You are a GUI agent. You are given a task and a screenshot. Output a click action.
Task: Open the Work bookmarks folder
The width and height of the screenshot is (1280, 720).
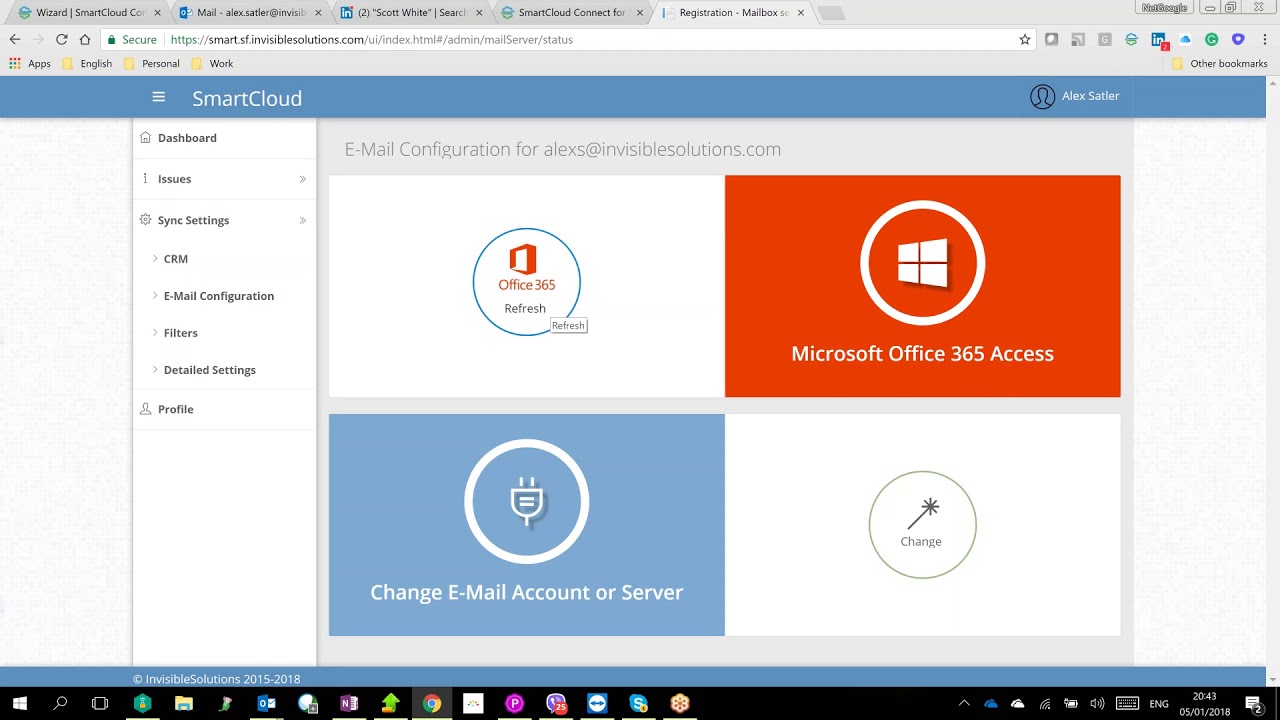pyautogui.click(x=212, y=64)
